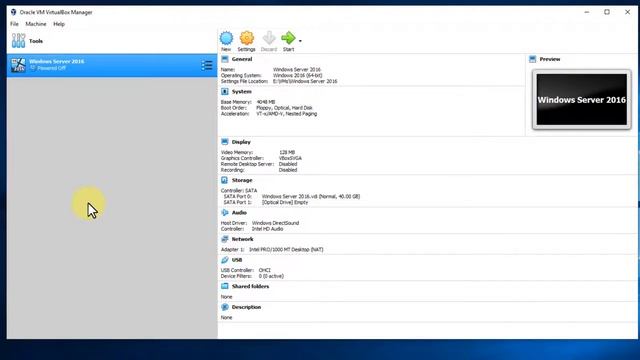Click the Storage section icon
The width and height of the screenshot is (640, 360).
tap(224, 180)
